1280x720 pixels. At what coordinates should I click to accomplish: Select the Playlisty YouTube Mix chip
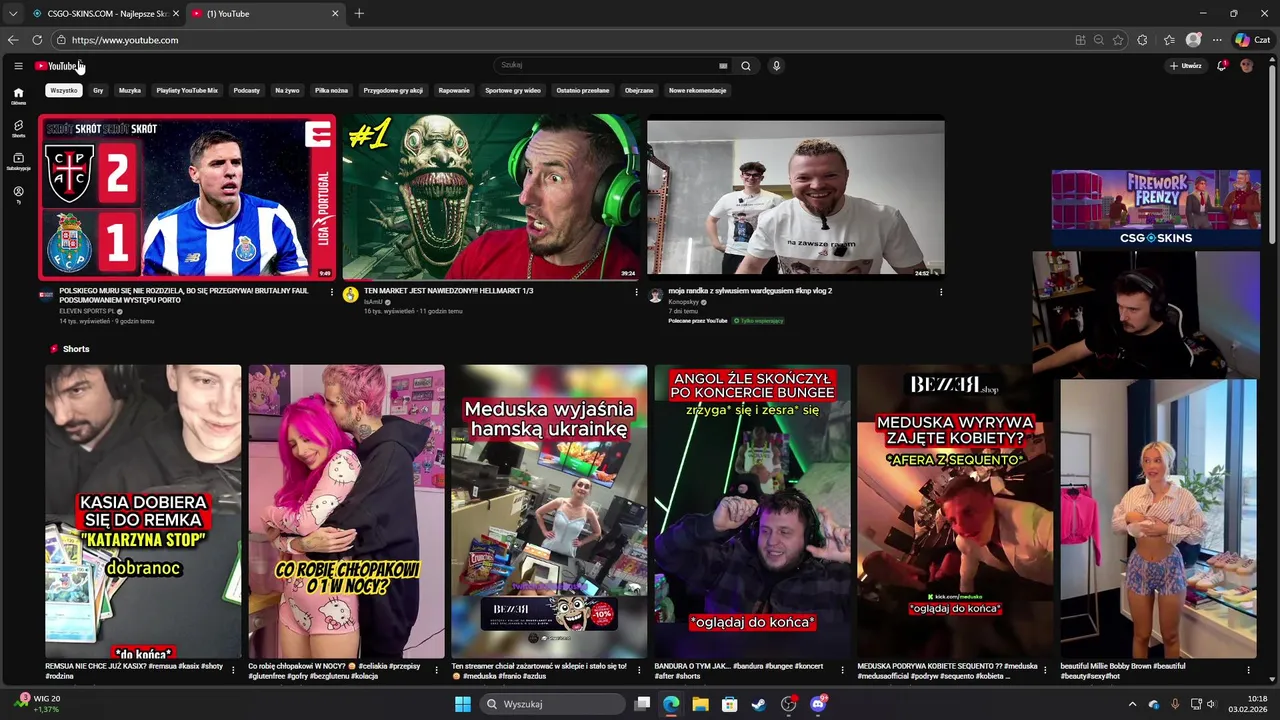tap(187, 90)
